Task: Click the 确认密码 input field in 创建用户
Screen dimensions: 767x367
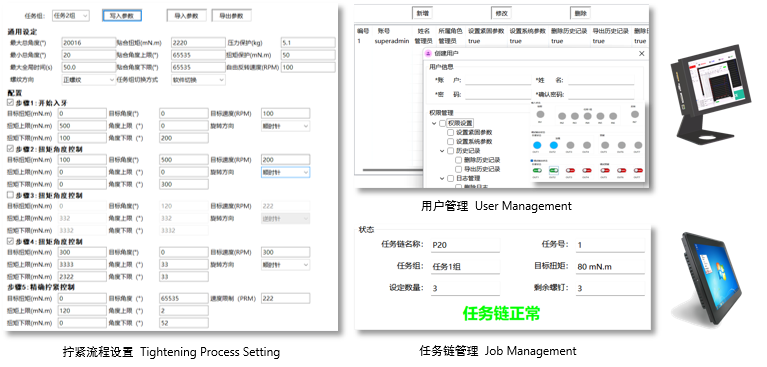Action: [x=601, y=94]
